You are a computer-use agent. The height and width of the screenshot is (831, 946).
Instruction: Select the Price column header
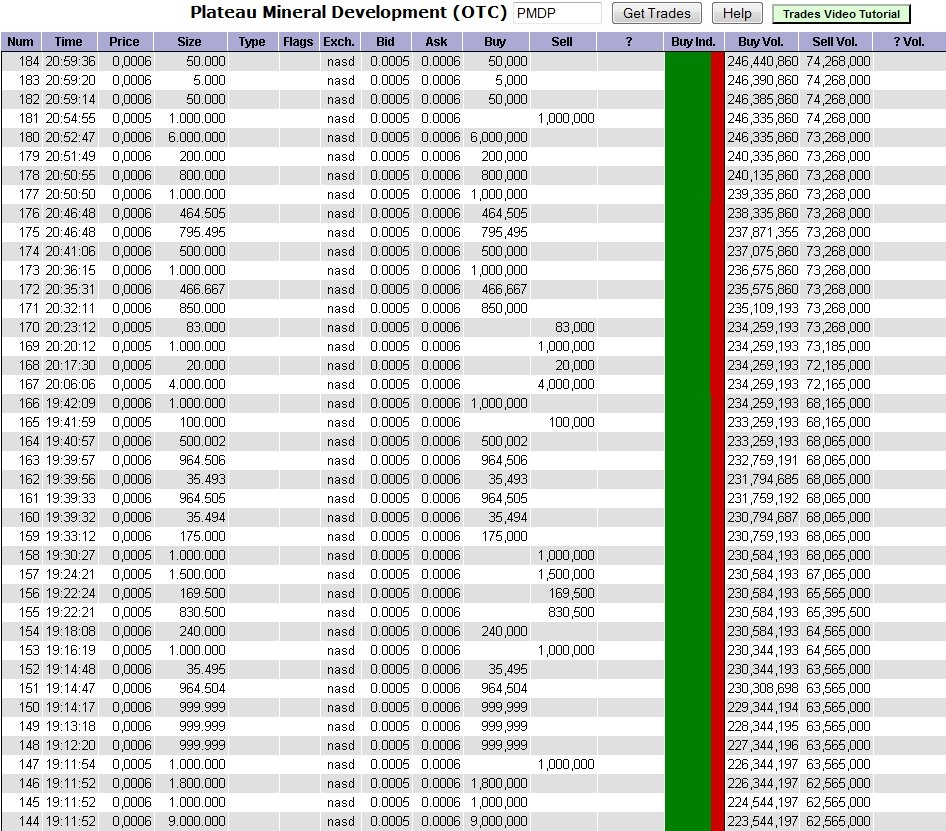(x=124, y=42)
